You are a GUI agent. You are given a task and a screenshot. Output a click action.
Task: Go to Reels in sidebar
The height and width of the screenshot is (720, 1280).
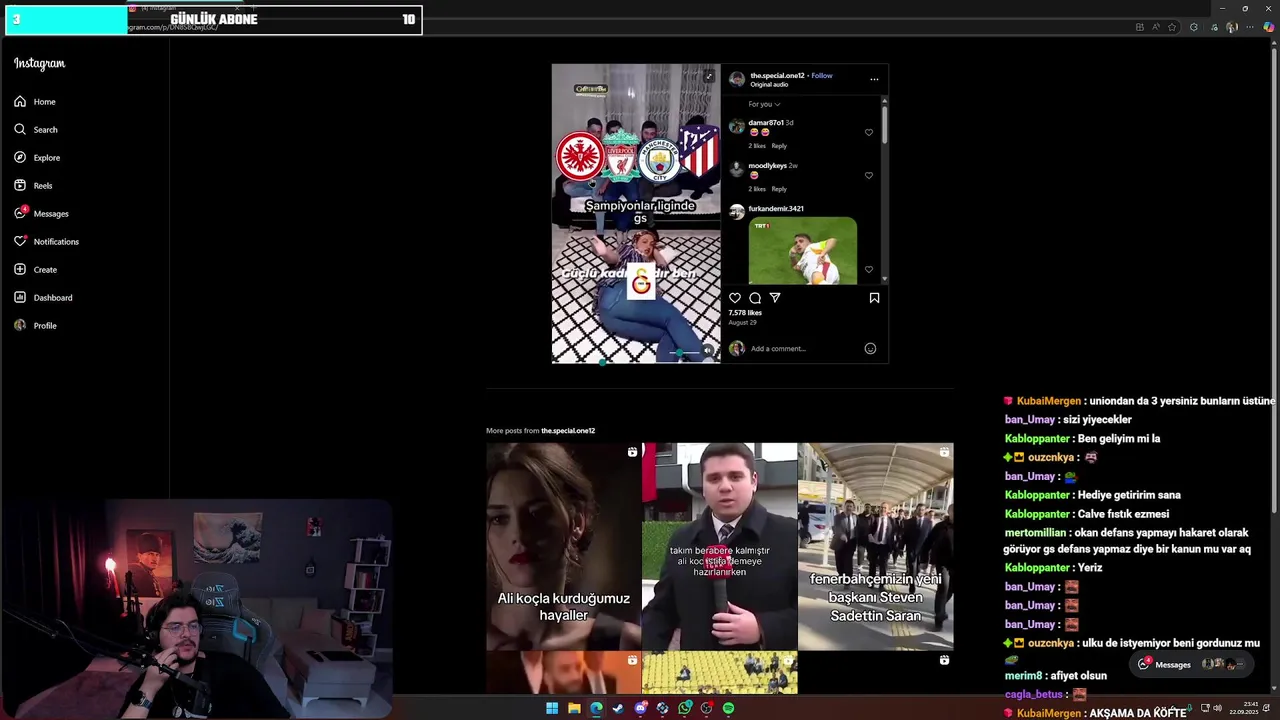tap(33, 186)
